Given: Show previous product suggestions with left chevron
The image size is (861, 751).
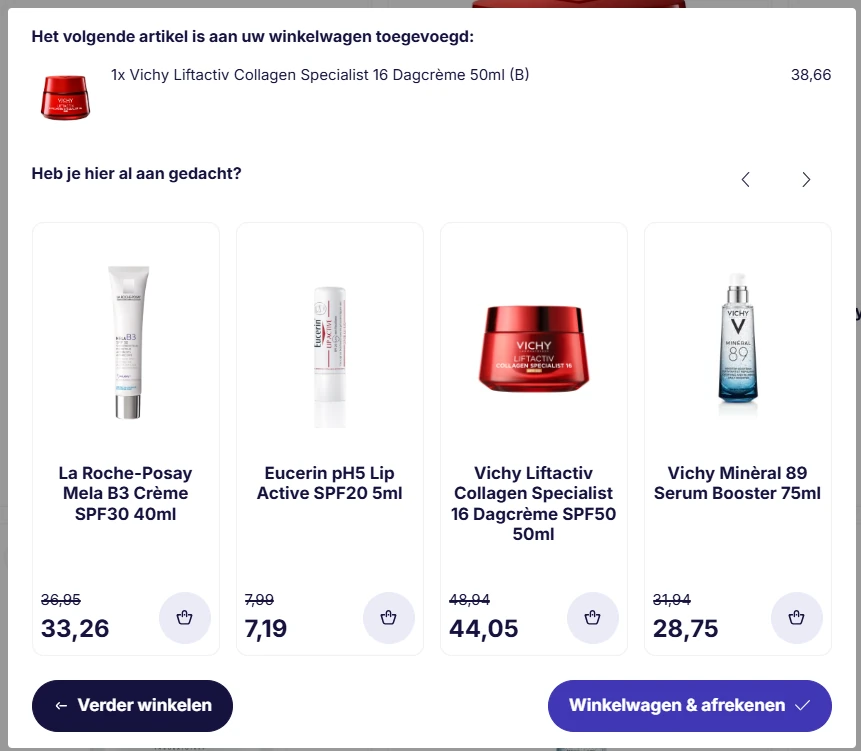Looking at the screenshot, I should click(x=746, y=180).
